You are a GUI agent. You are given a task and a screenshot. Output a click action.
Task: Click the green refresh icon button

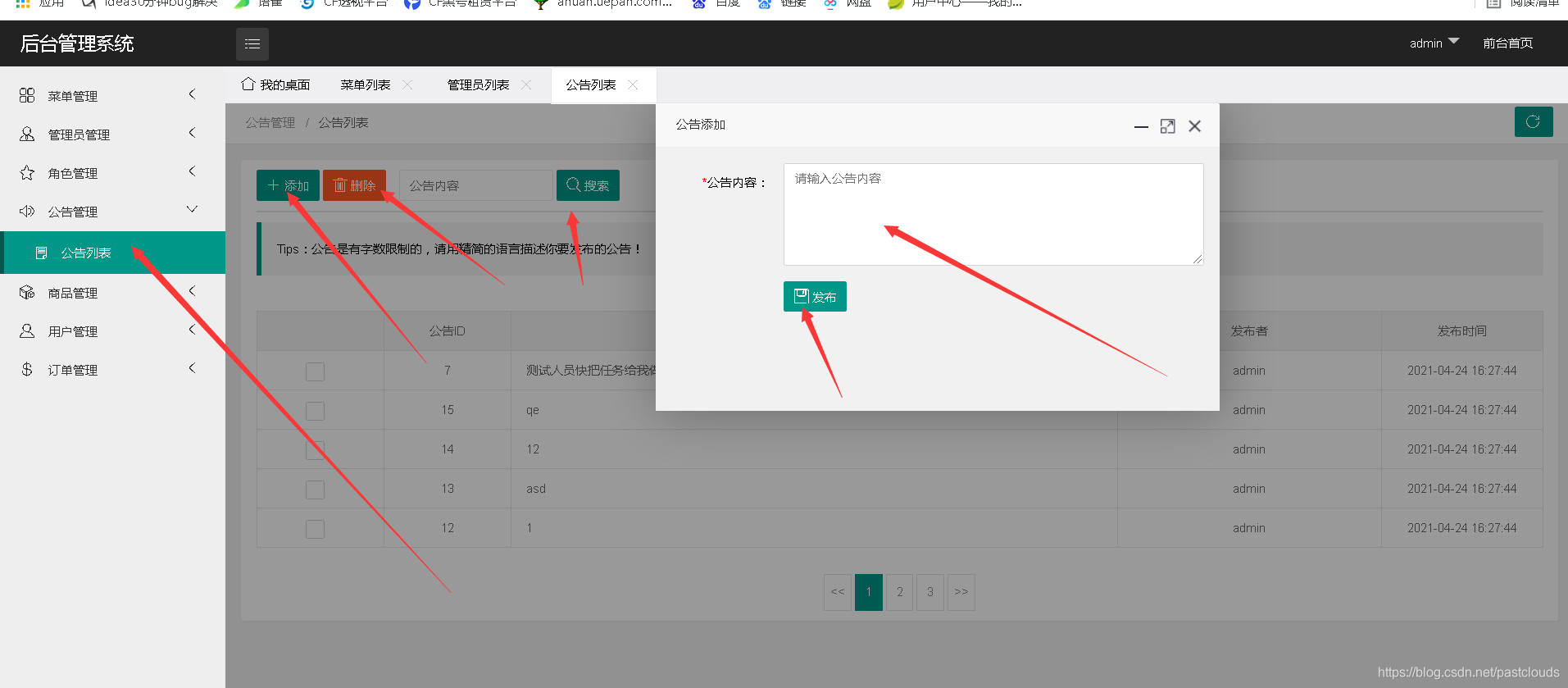click(1534, 121)
